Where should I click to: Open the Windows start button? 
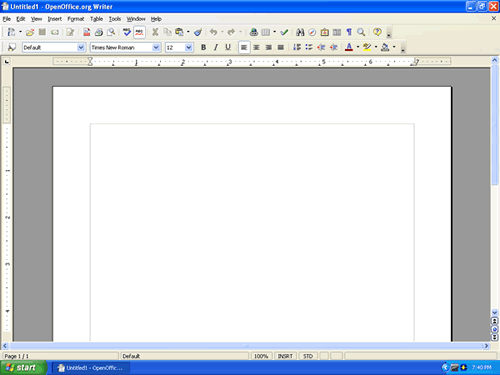tap(23, 368)
